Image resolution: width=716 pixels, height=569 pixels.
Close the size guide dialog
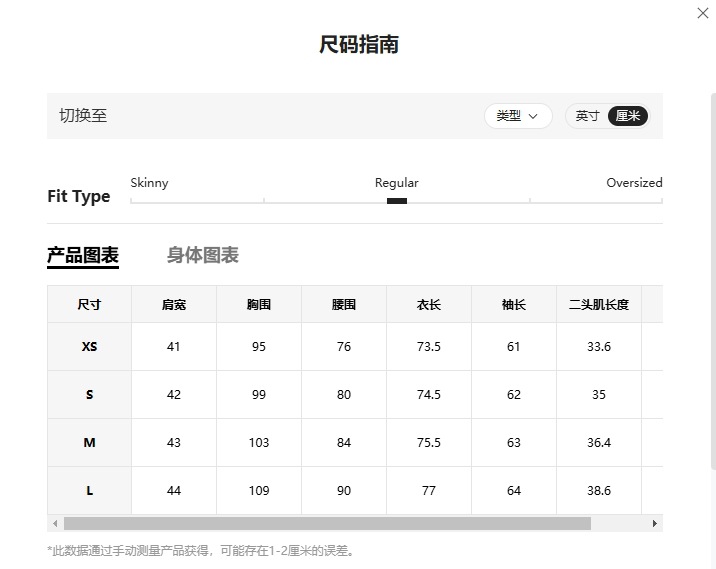point(703,13)
